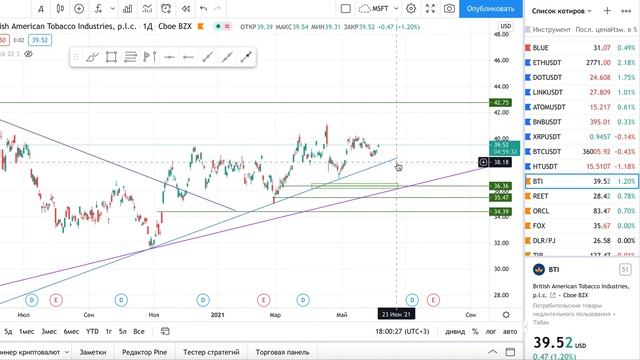The height and width of the screenshot is (360, 640).
Task: Toggle the дивид adjustment option
Action: 455,331
